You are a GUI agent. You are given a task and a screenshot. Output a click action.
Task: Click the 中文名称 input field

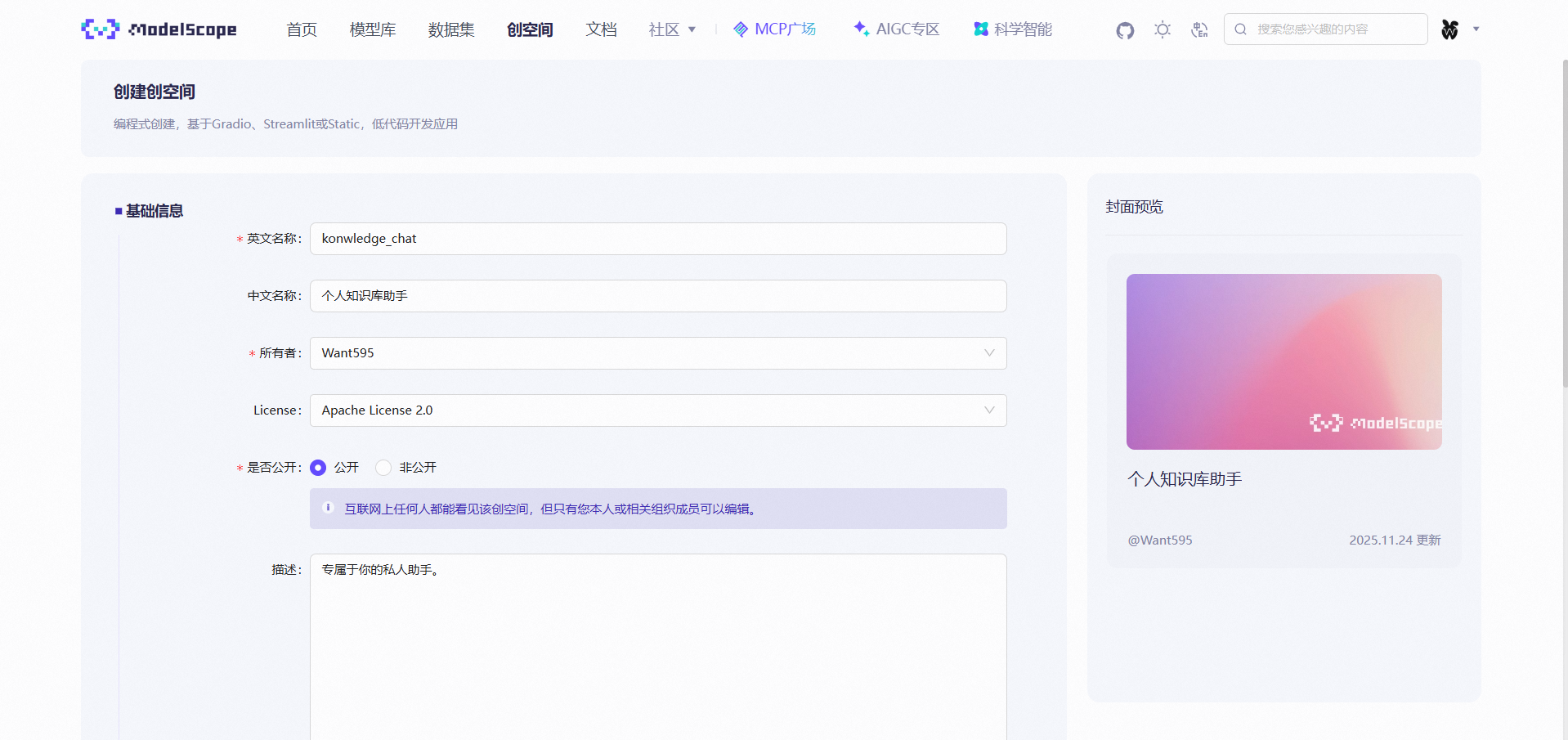658,296
